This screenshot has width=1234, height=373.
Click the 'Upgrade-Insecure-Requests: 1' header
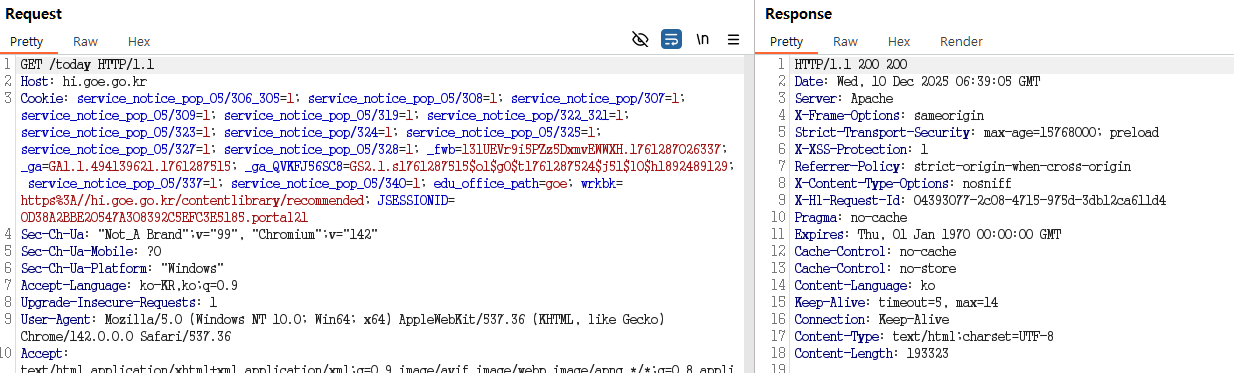118,303
